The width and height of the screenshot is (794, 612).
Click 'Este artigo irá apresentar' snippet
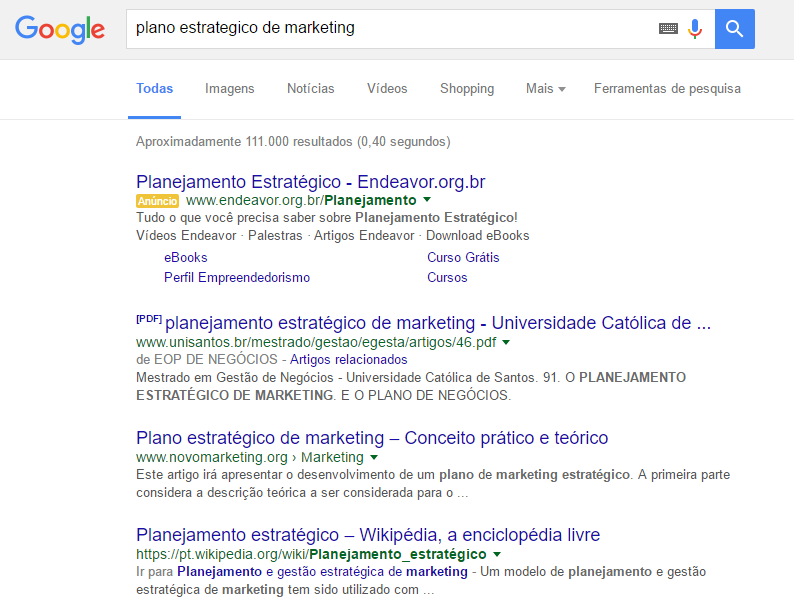433,483
